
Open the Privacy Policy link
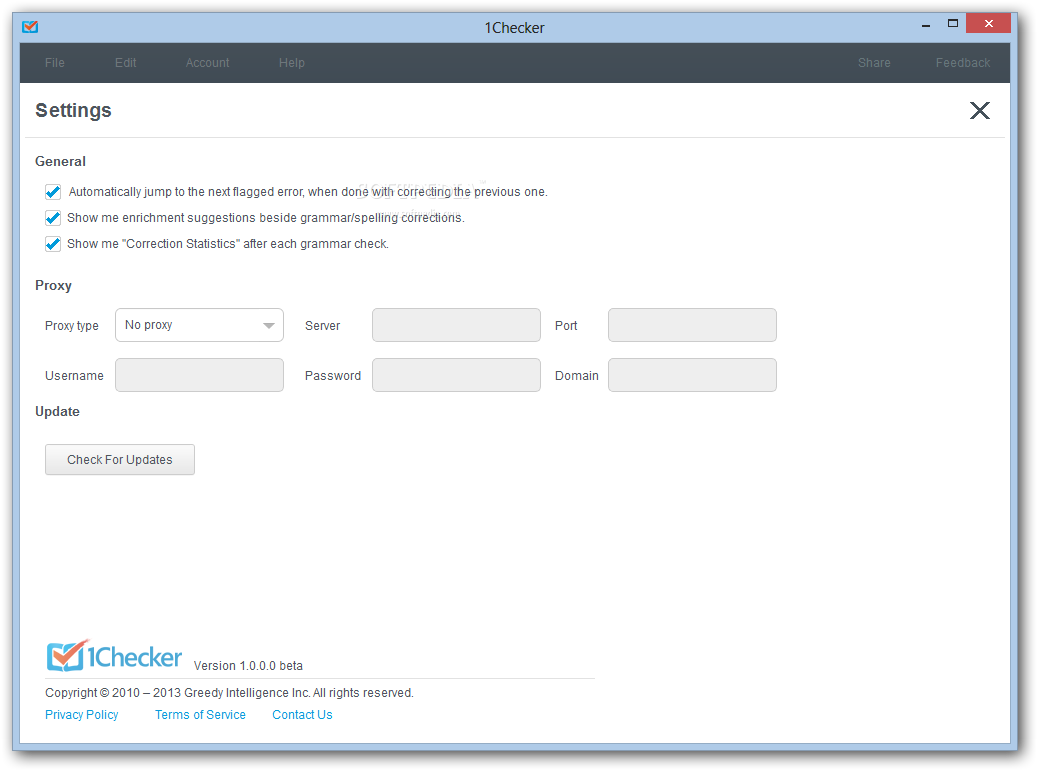[81, 715]
